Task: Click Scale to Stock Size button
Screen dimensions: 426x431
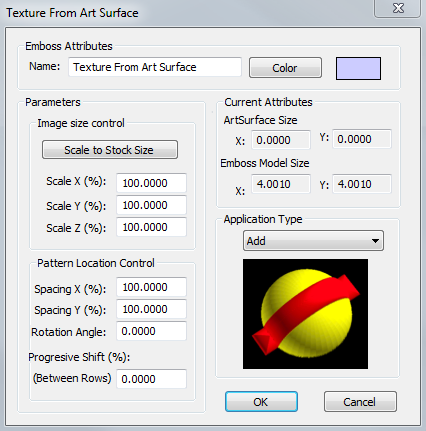Action: tap(110, 150)
